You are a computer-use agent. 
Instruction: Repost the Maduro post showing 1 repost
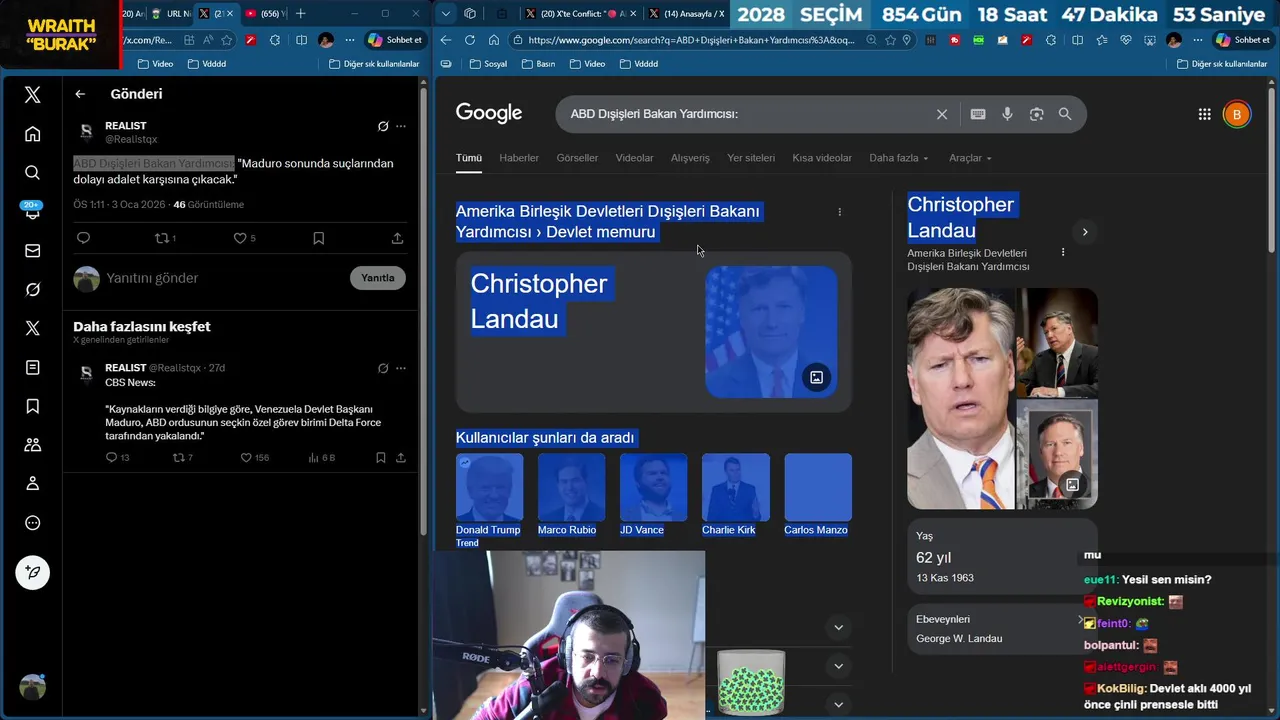[x=164, y=238]
